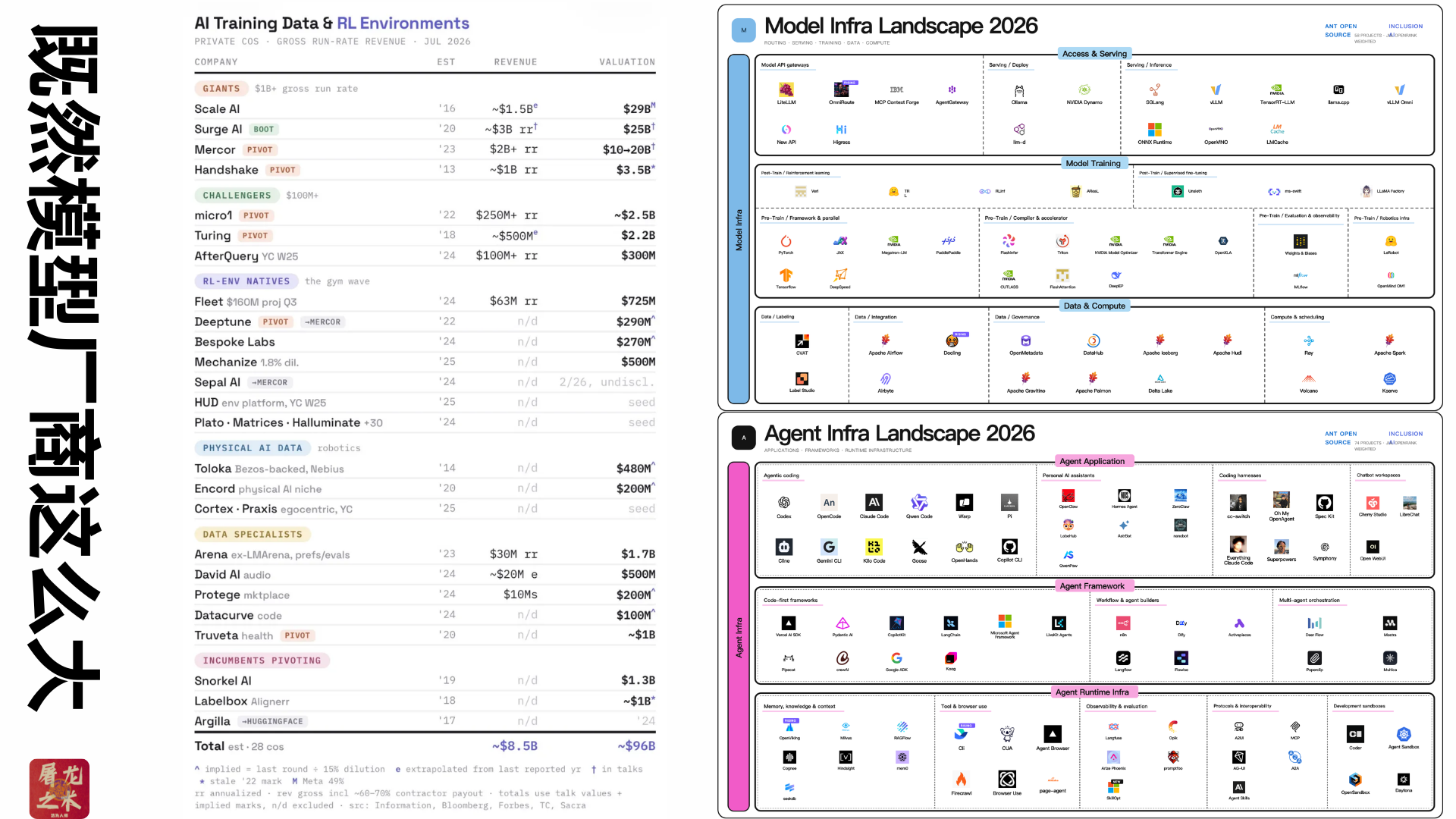
Task: Click the pink Agent Infra vertical bar
Action: click(x=739, y=636)
